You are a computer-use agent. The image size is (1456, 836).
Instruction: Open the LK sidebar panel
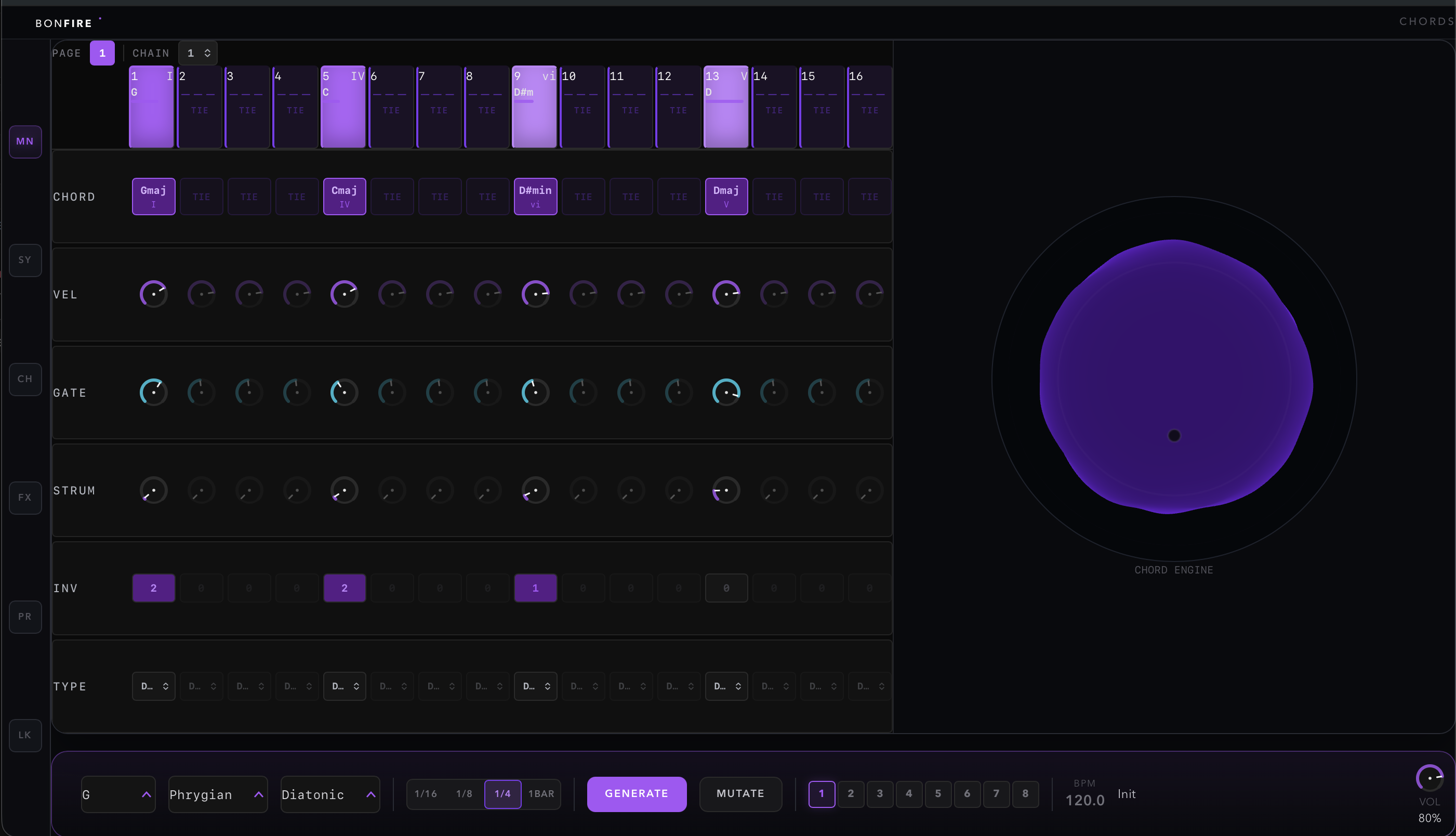(x=24, y=735)
